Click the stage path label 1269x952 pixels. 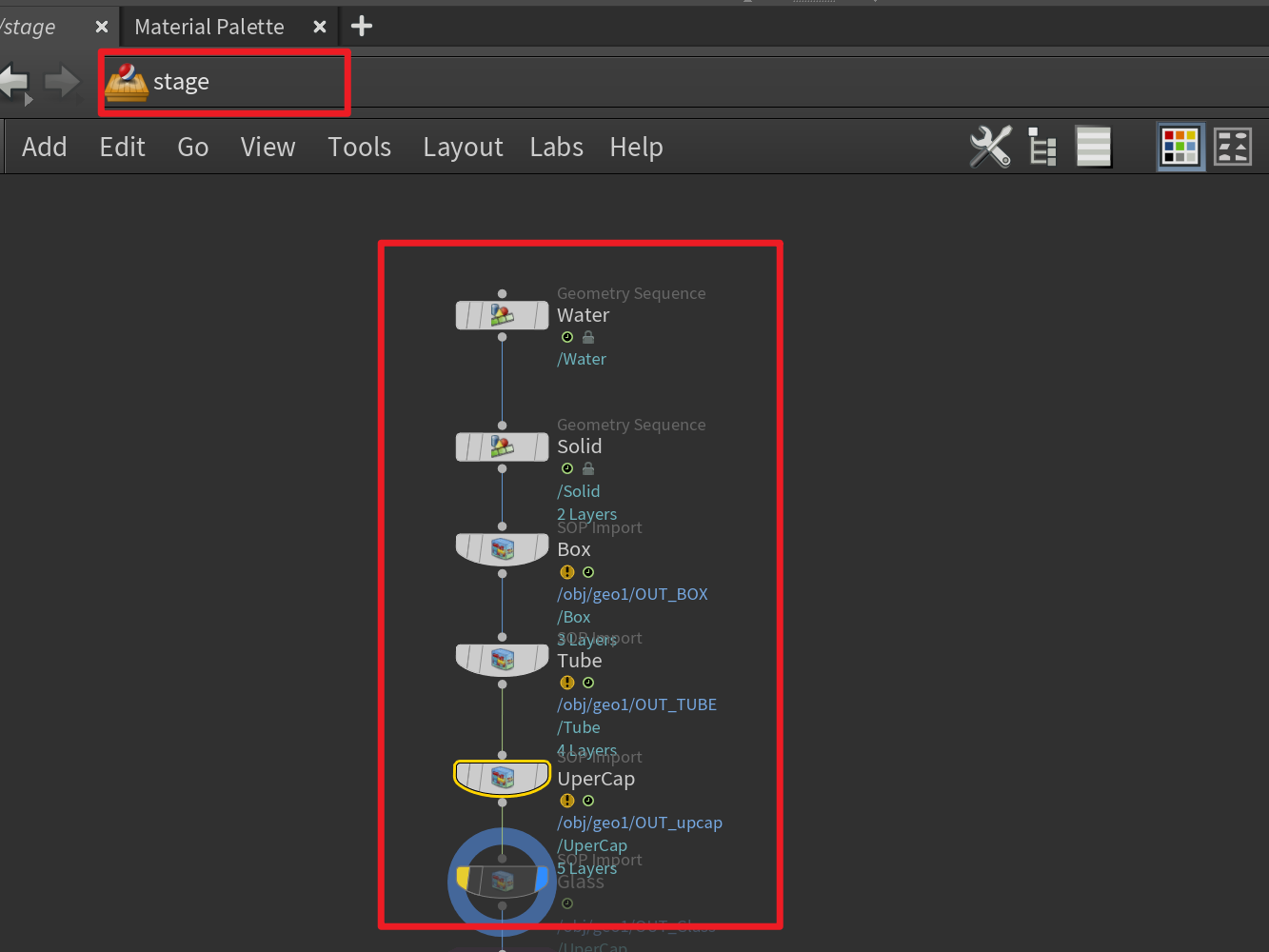tap(181, 82)
